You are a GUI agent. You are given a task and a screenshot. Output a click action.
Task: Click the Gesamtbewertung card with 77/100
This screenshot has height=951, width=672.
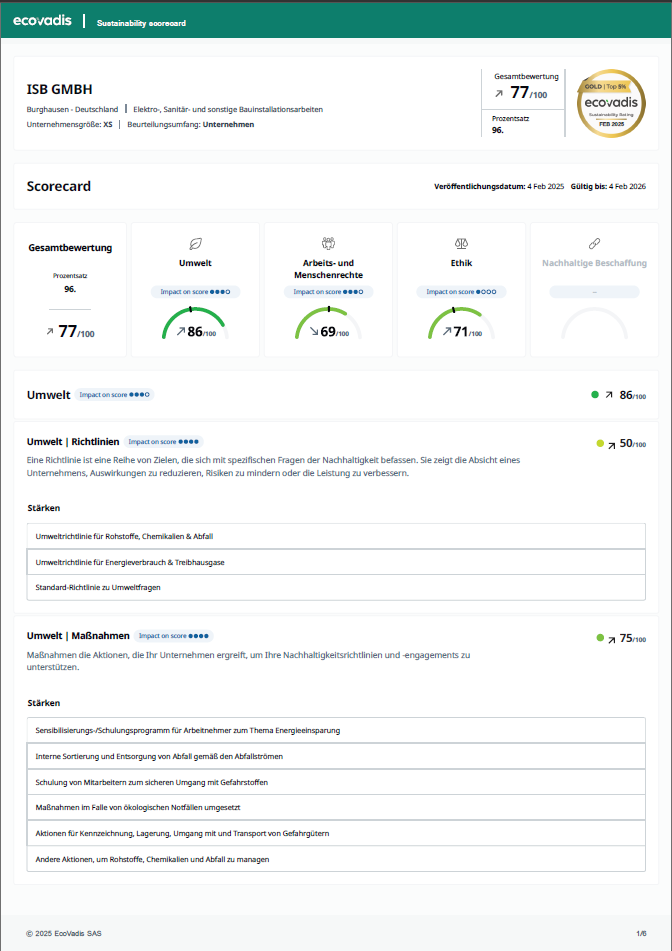pyautogui.click(x=70, y=290)
